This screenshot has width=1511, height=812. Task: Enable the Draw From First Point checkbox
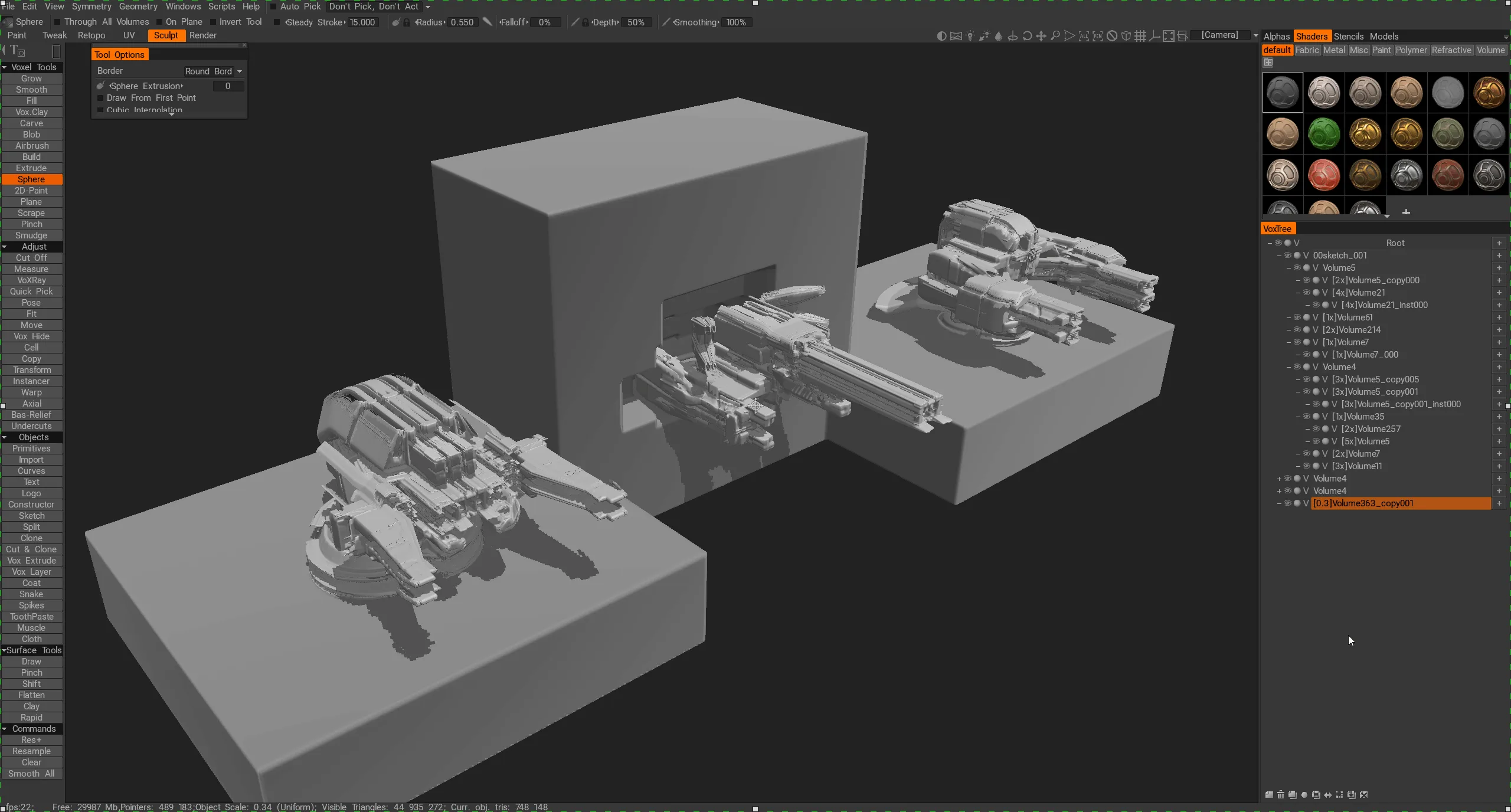pyautogui.click(x=101, y=98)
